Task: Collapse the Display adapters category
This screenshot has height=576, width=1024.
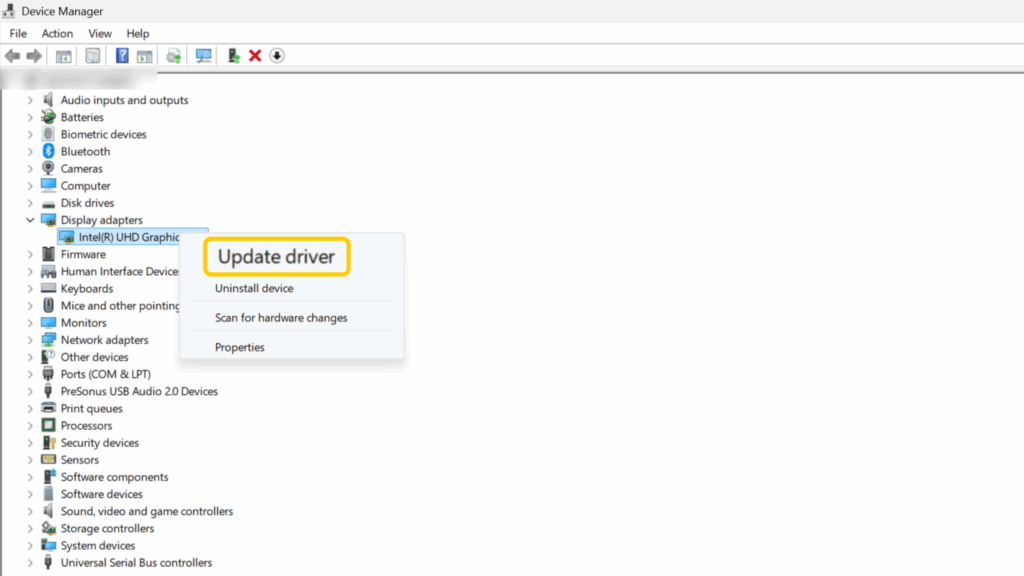Action: tap(30, 220)
